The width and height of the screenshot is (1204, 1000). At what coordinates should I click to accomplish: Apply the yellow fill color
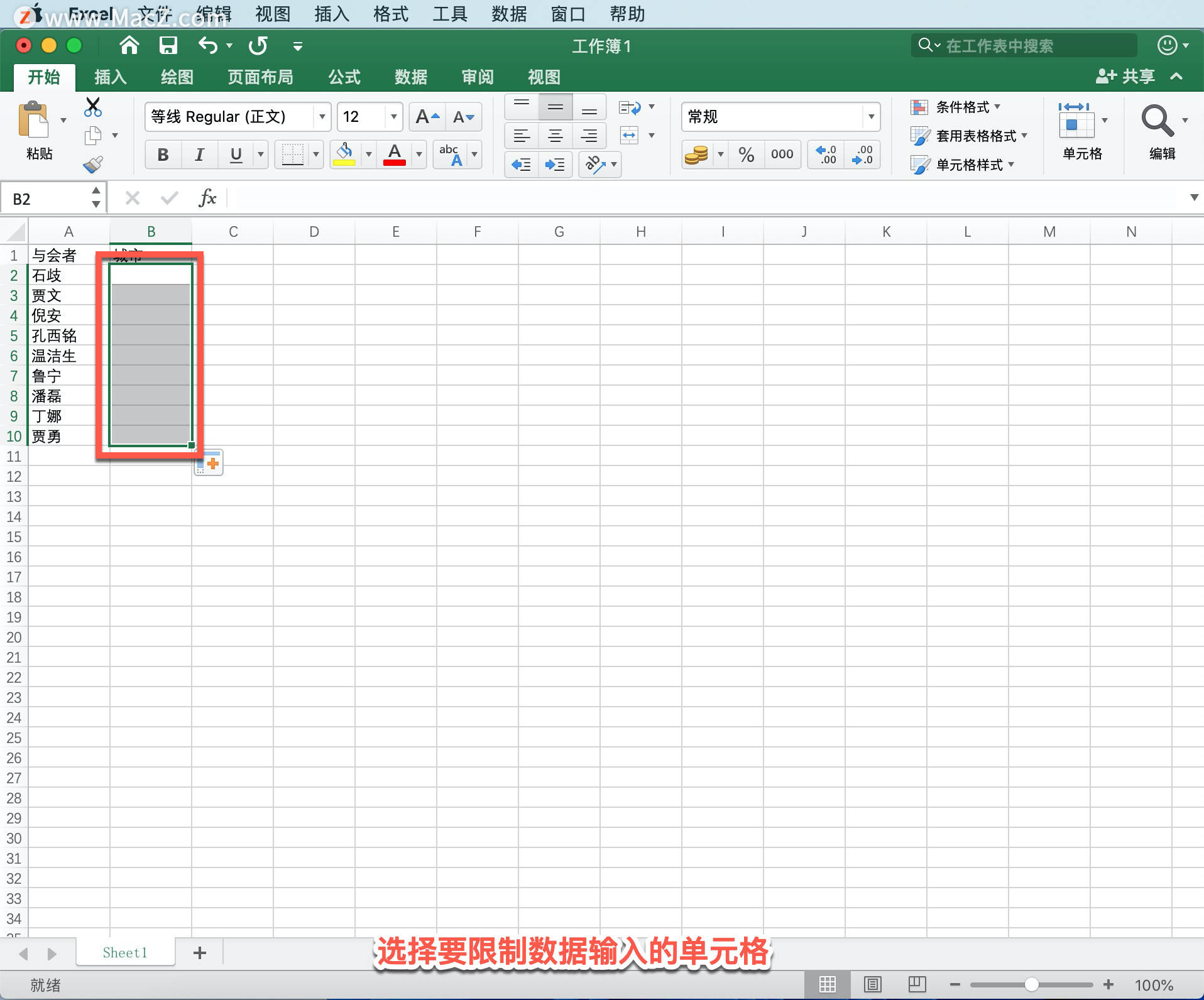pyautogui.click(x=344, y=155)
